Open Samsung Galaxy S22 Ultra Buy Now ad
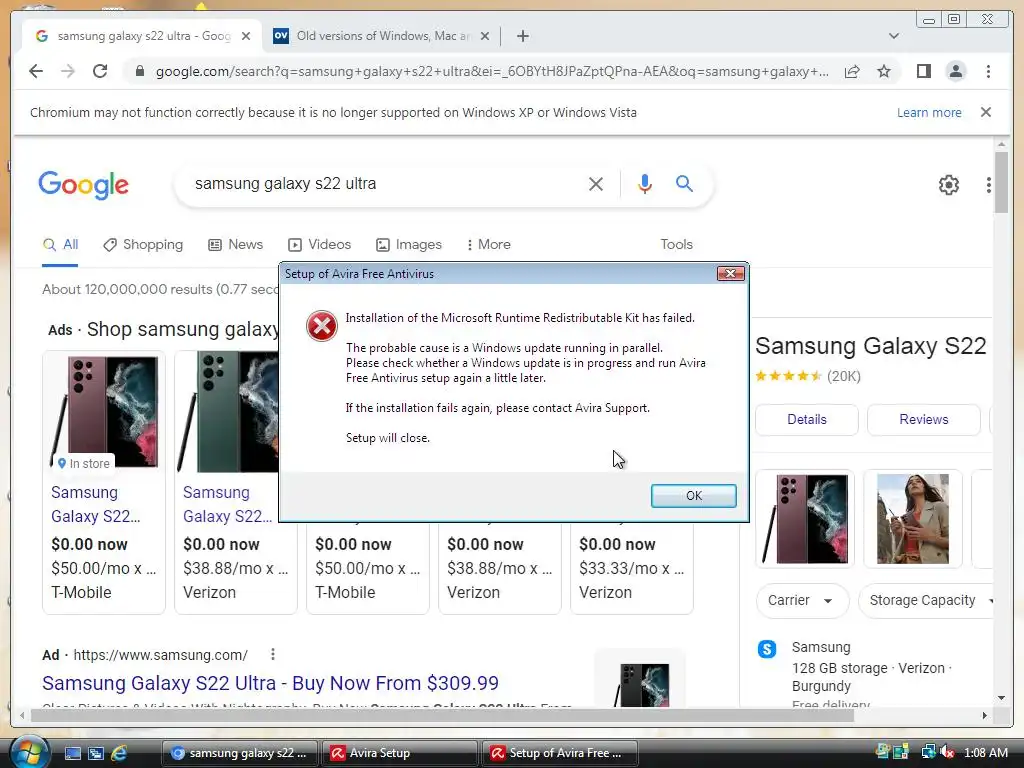 (270, 683)
